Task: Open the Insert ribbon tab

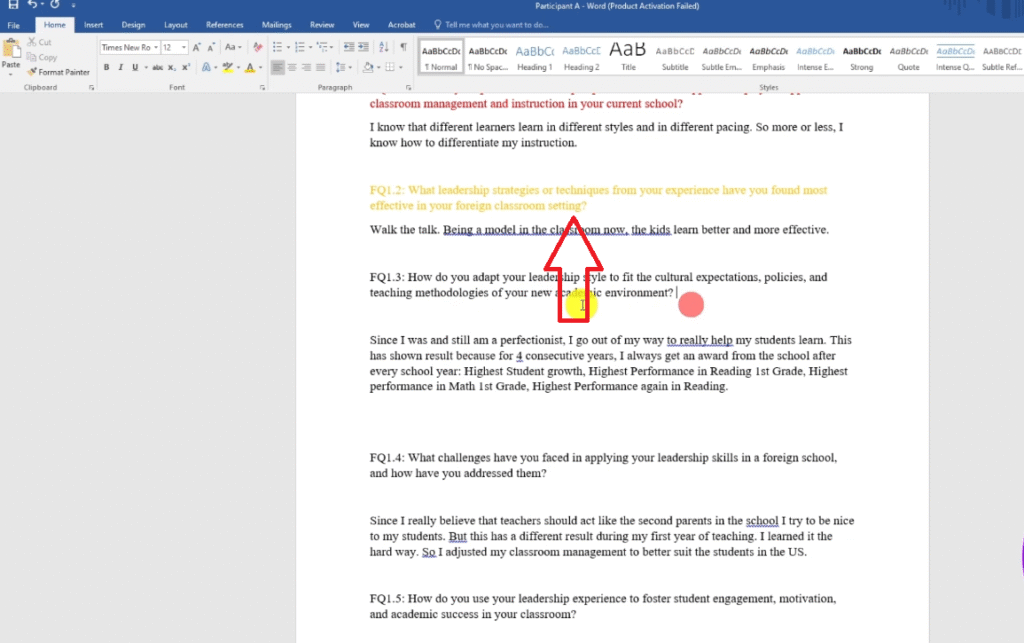Action: (93, 24)
